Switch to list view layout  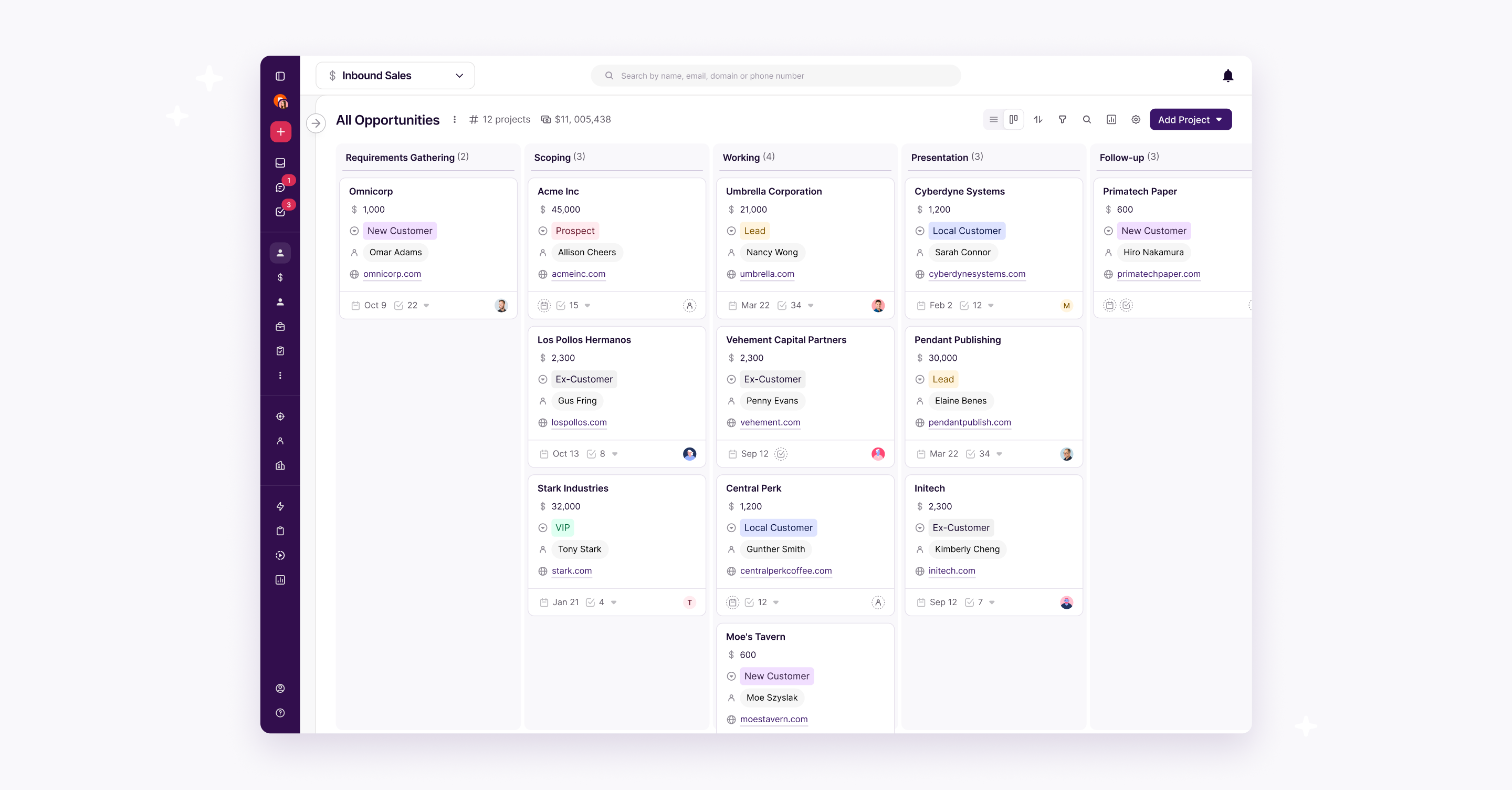(x=993, y=119)
